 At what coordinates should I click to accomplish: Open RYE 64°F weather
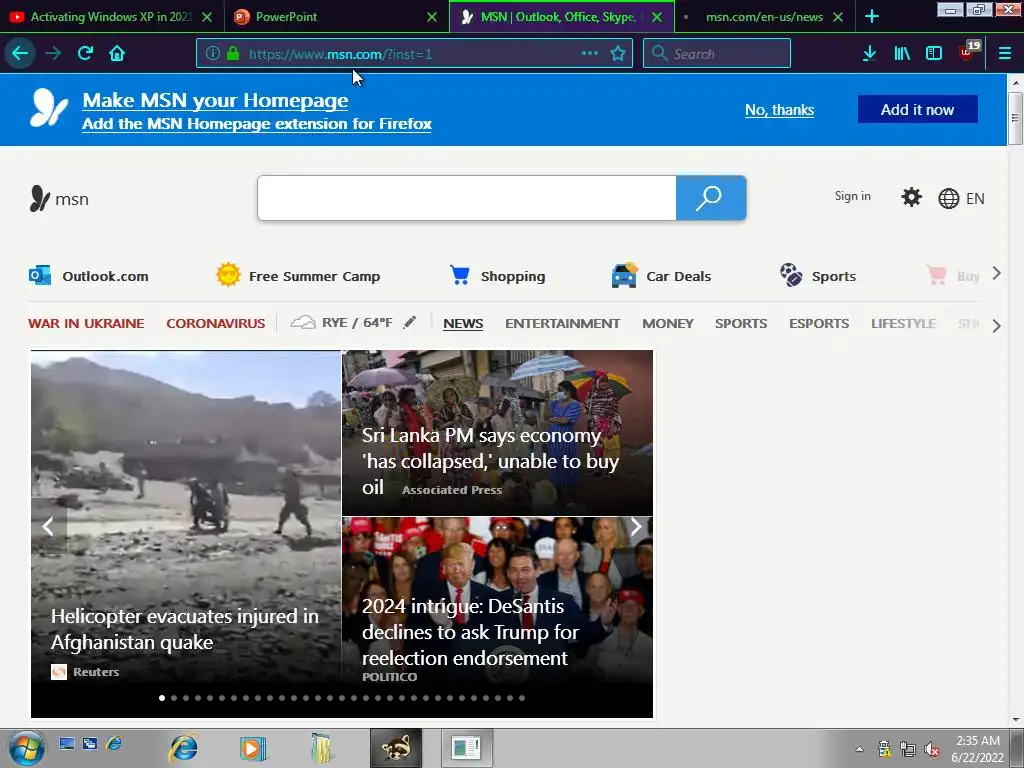(x=342, y=323)
